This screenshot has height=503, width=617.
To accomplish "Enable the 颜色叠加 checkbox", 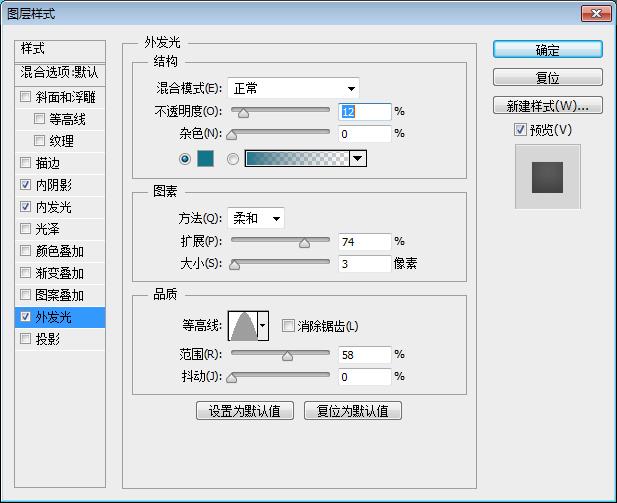I will (x=25, y=250).
